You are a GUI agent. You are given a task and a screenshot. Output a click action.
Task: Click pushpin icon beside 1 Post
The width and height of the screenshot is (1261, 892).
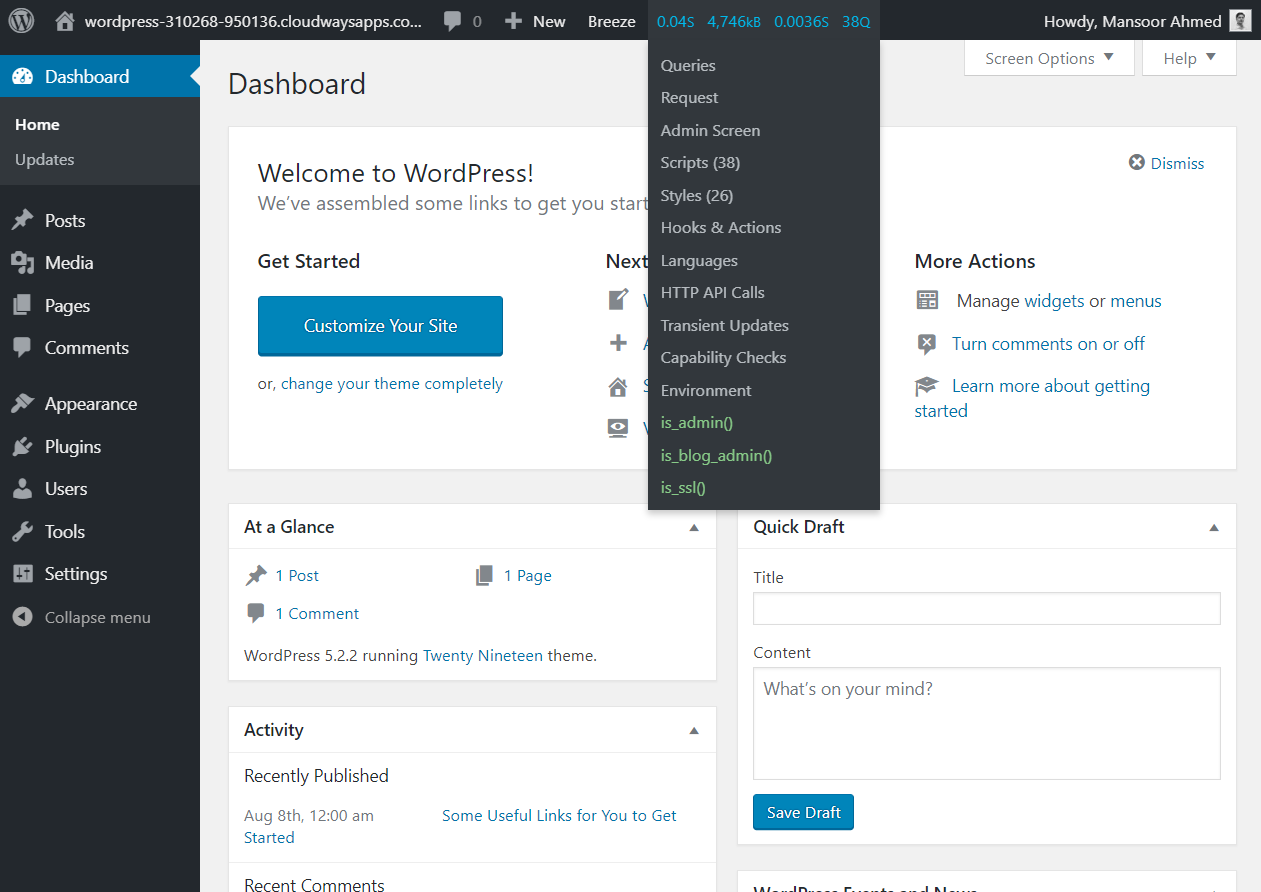click(256, 576)
